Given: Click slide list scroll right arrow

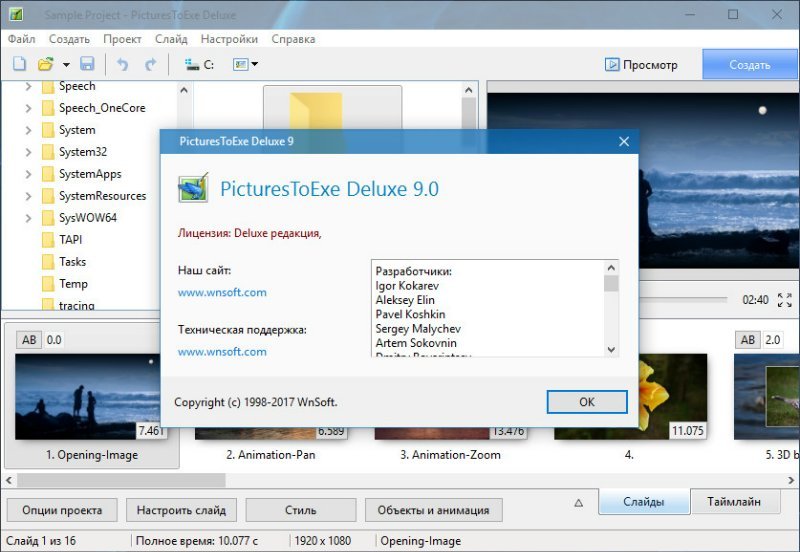Looking at the screenshot, I should 791,480.
